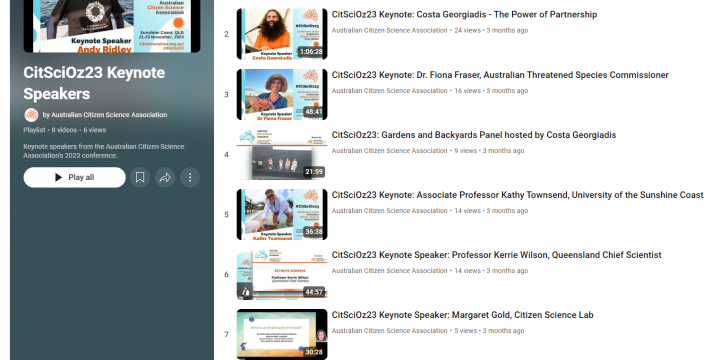Open title about Associate Professor Kathy Townsend
Screen dimensions: 720x360
coord(518,195)
